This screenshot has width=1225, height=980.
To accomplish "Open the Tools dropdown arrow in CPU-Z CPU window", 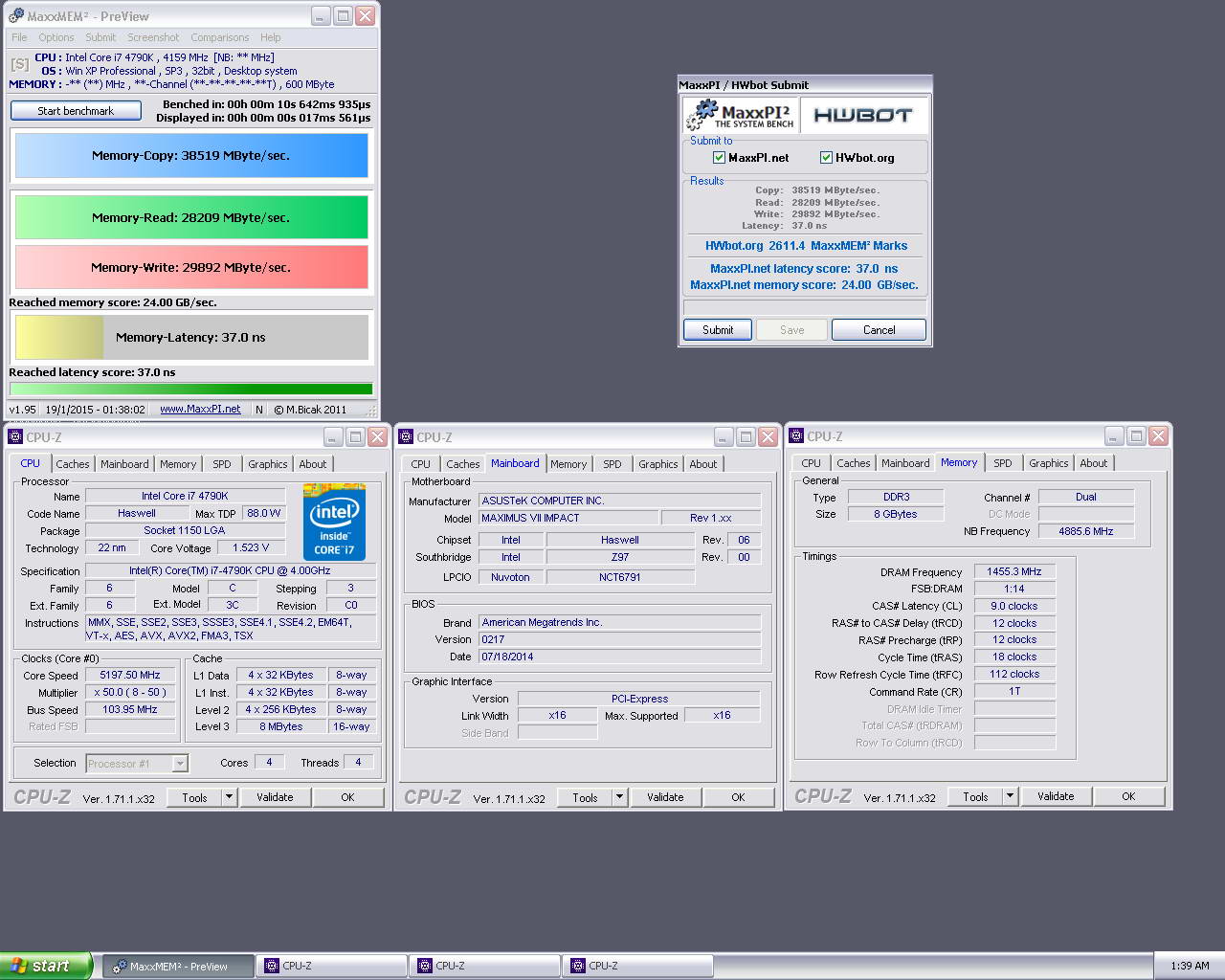I will click(229, 797).
